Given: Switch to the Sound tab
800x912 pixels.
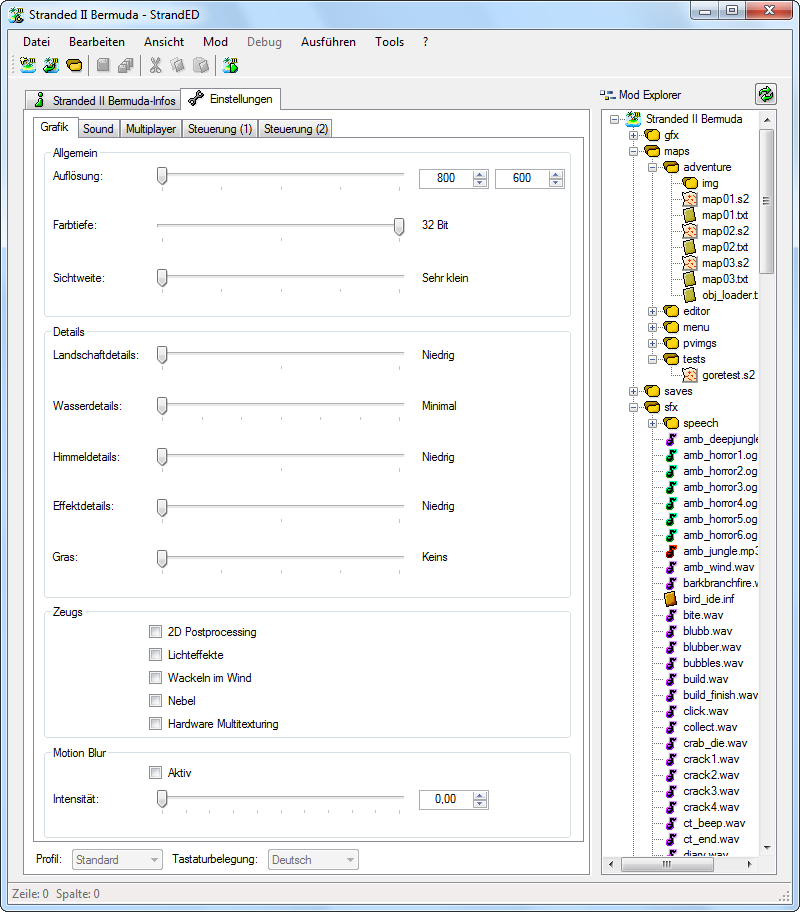Looking at the screenshot, I should tap(98, 129).
